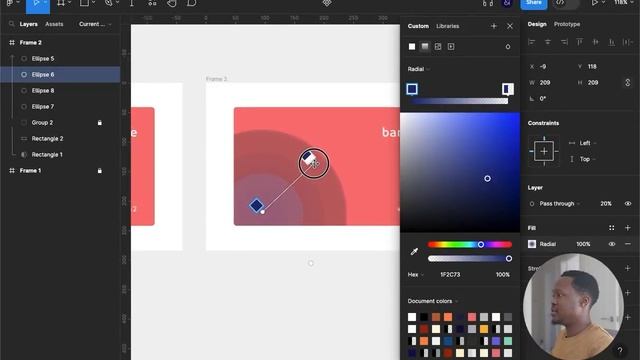
Task: Choose the video fill type icon
Action: [451, 47]
